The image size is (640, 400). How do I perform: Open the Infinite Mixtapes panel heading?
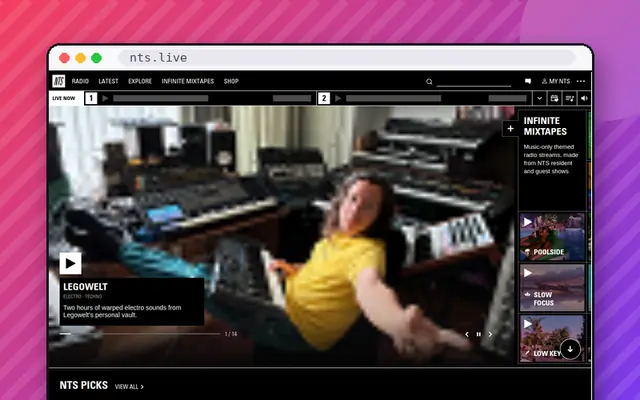click(x=545, y=126)
